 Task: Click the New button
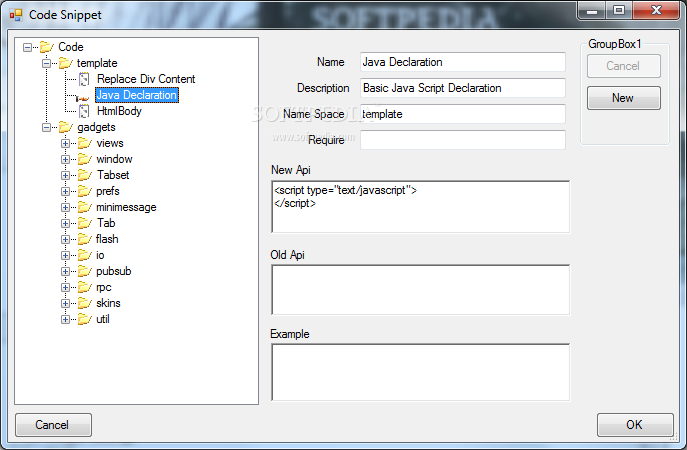(623, 98)
